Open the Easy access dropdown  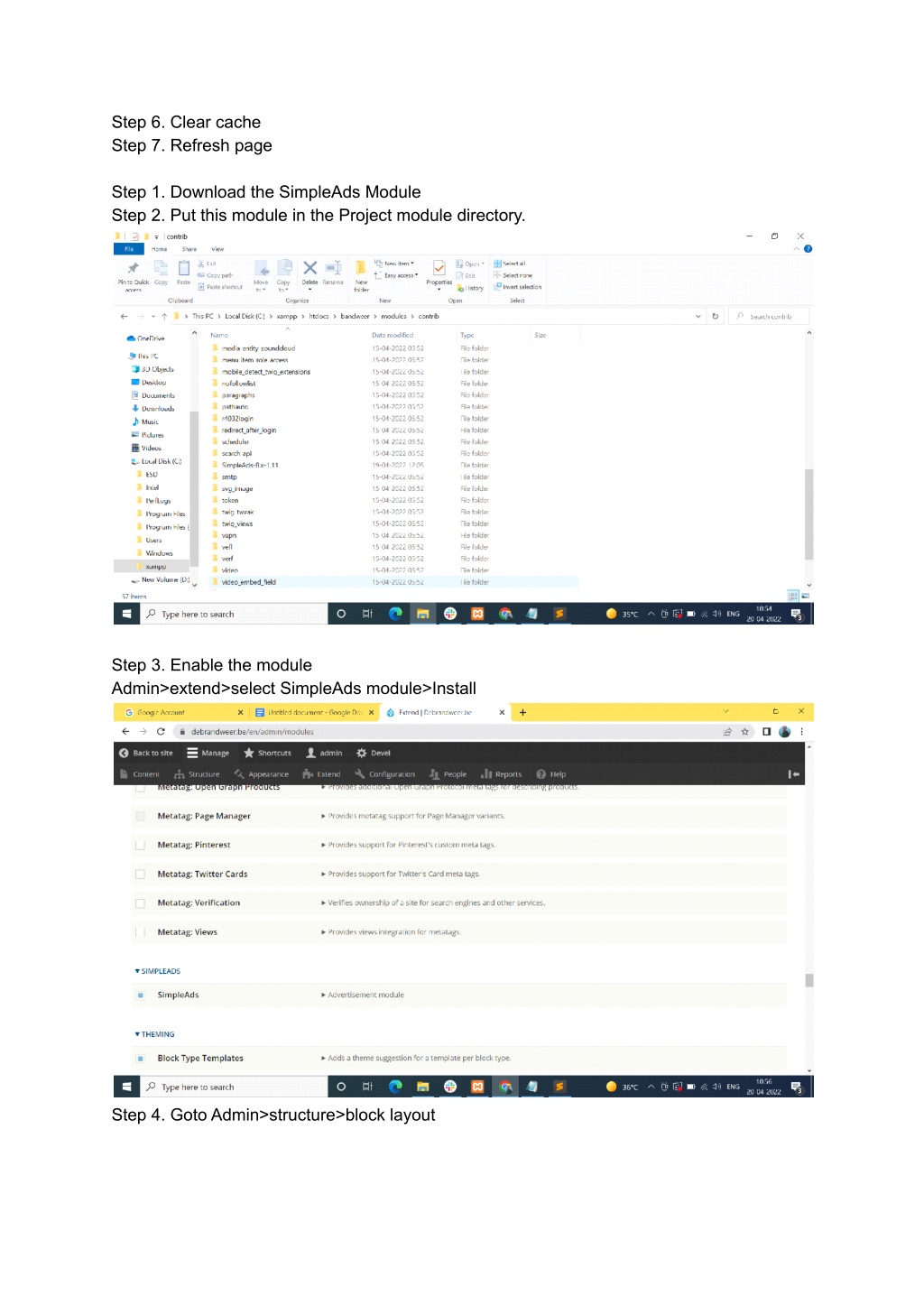(396, 275)
